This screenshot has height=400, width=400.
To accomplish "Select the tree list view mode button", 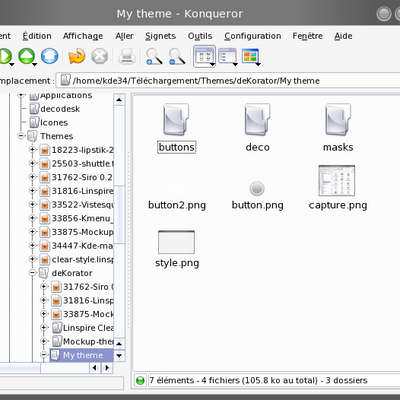I will click(x=227, y=56).
